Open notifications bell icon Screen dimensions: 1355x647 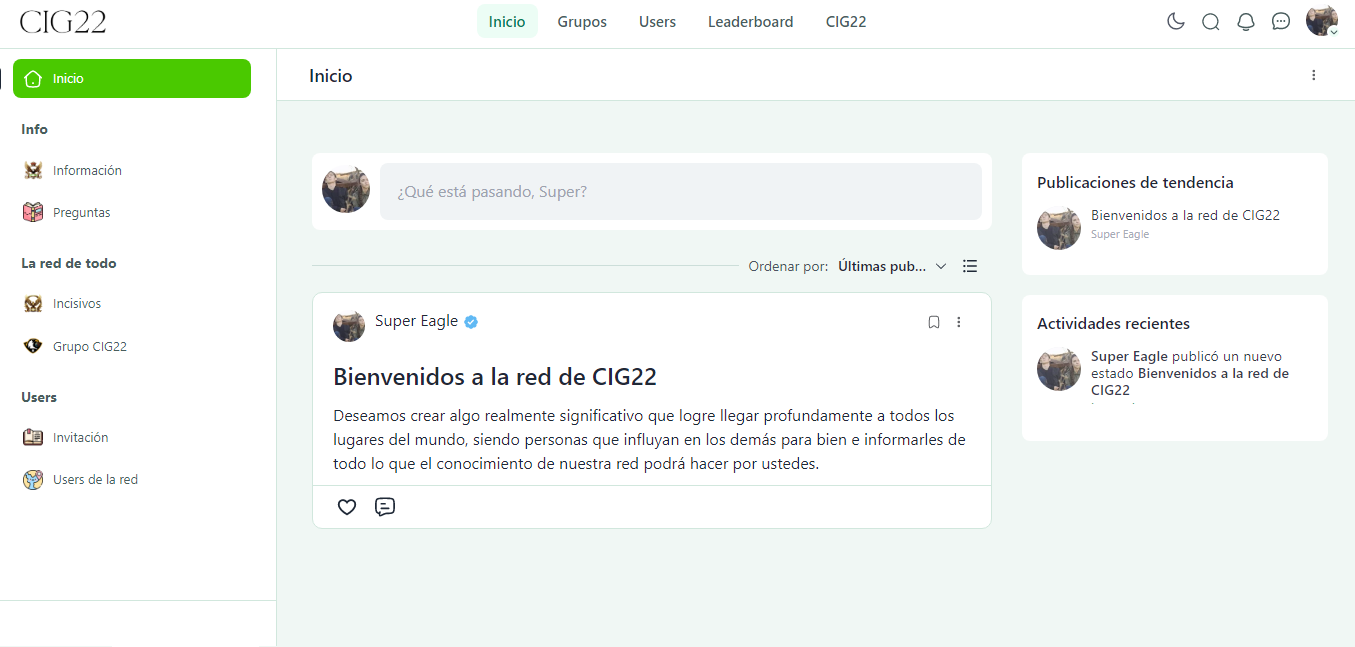click(x=1246, y=22)
